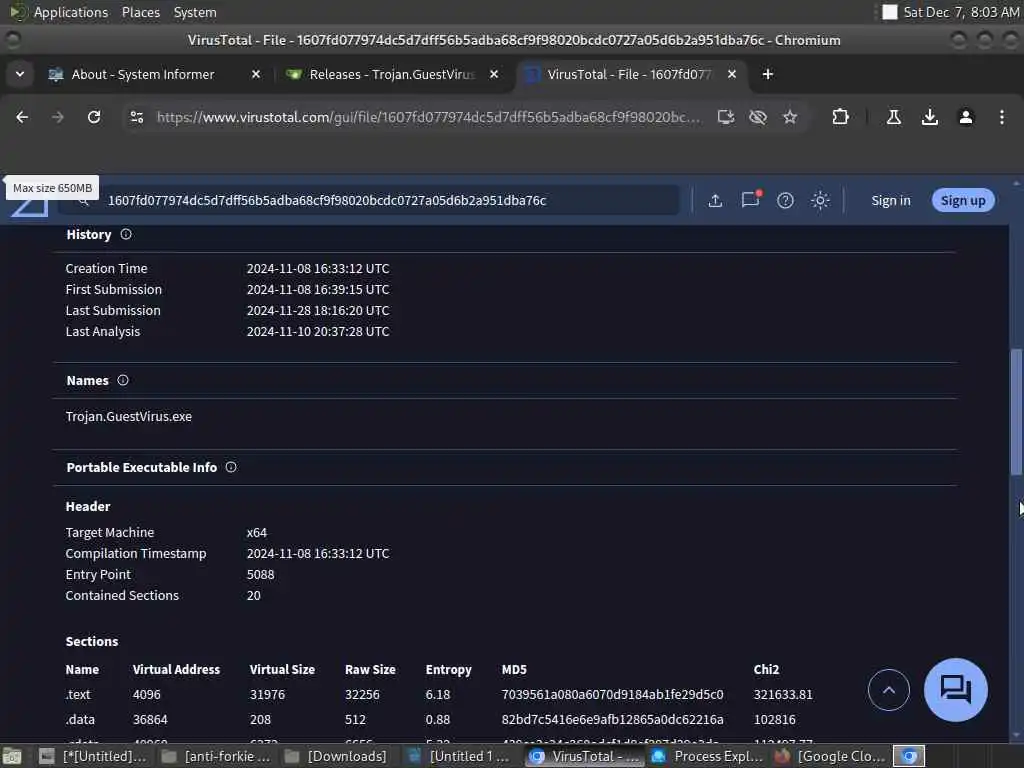Select Contained Sections value 20
Screen dimensions: 1024x768
pyautogui.click(x=253, y=596)
